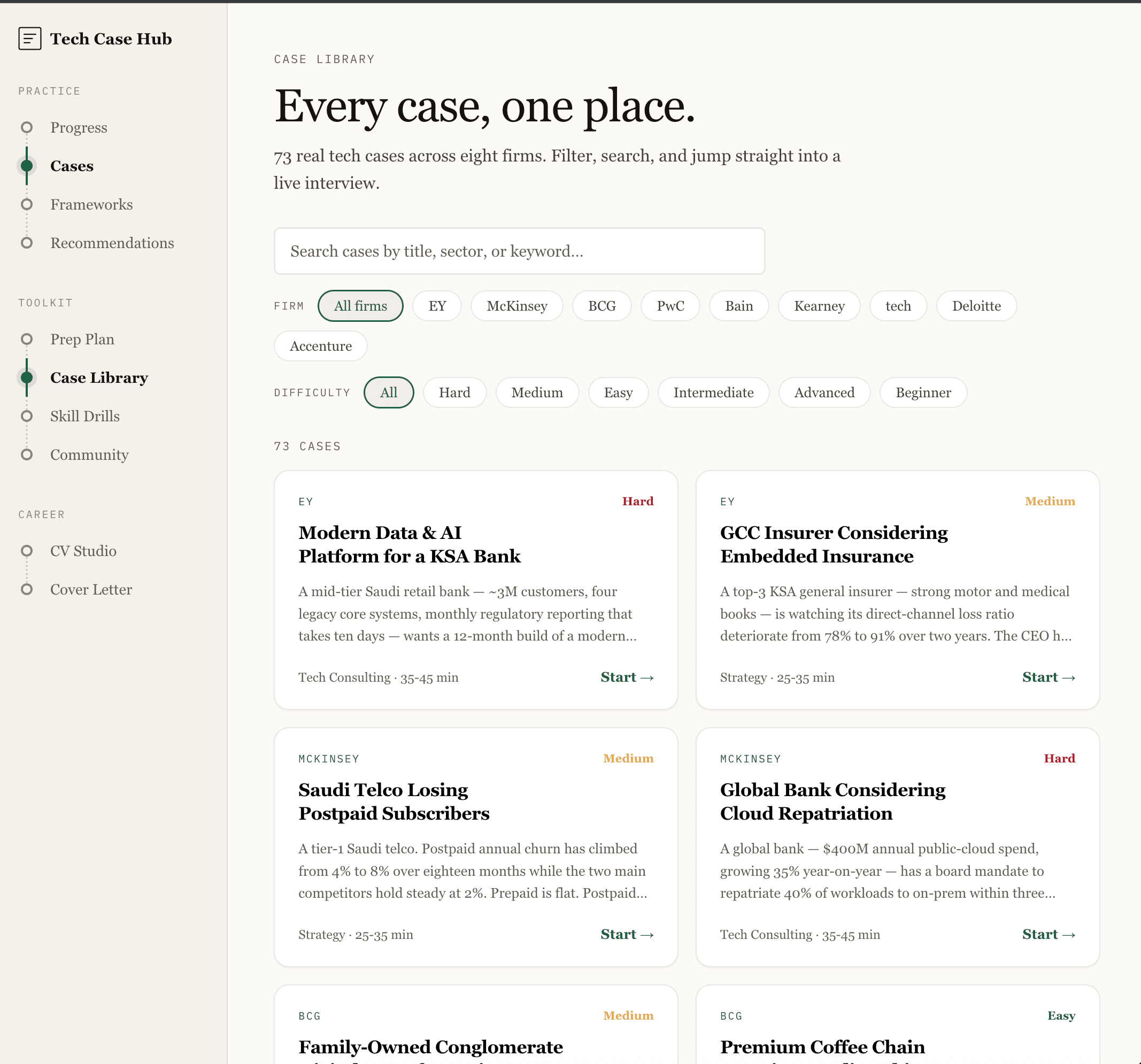Viewport: 1141px width, 1064px height.
Task: Open CV Studio under Career
Action: tap(83, 551)
